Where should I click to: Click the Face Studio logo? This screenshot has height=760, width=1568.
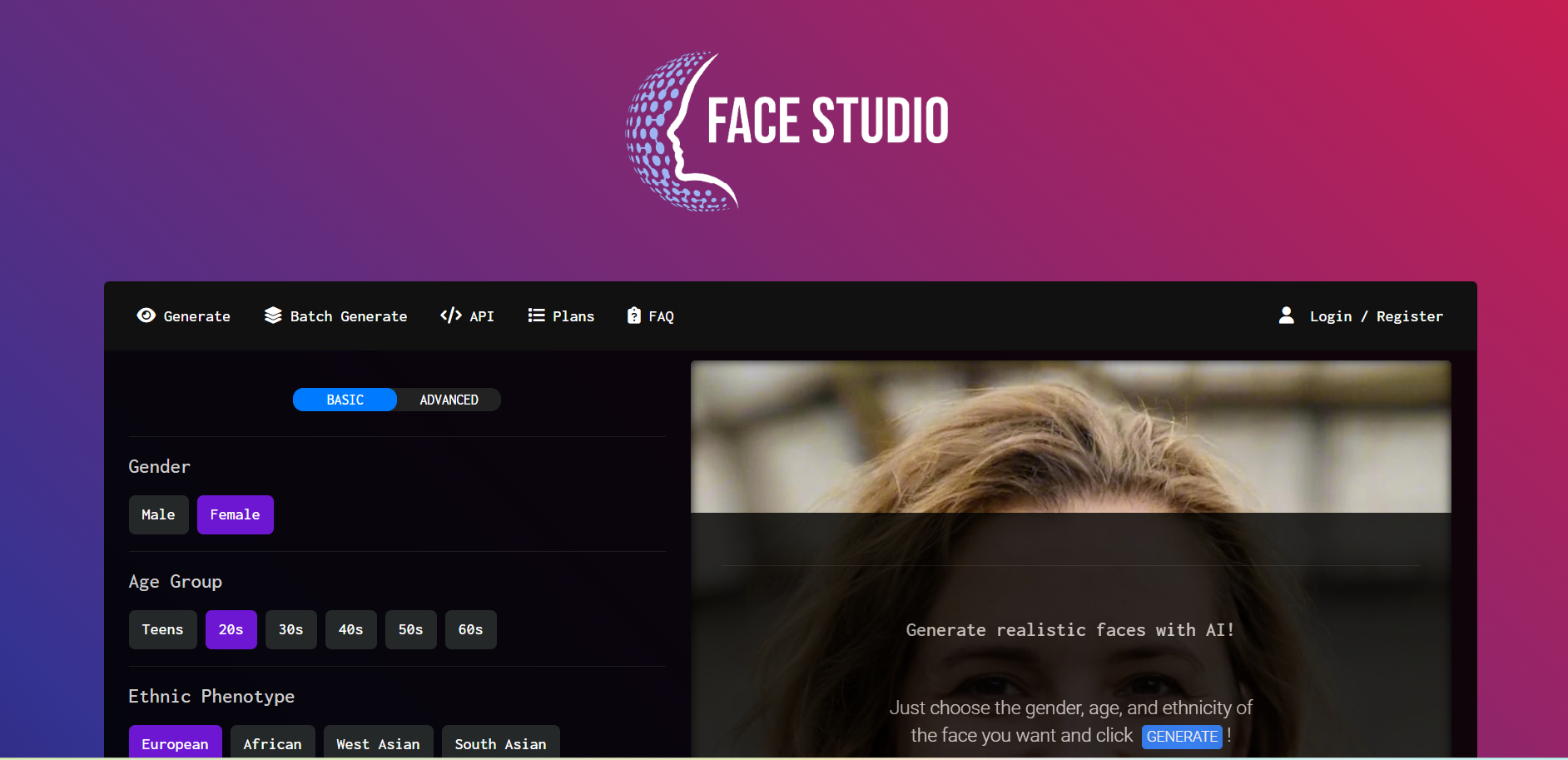(786, 131)
